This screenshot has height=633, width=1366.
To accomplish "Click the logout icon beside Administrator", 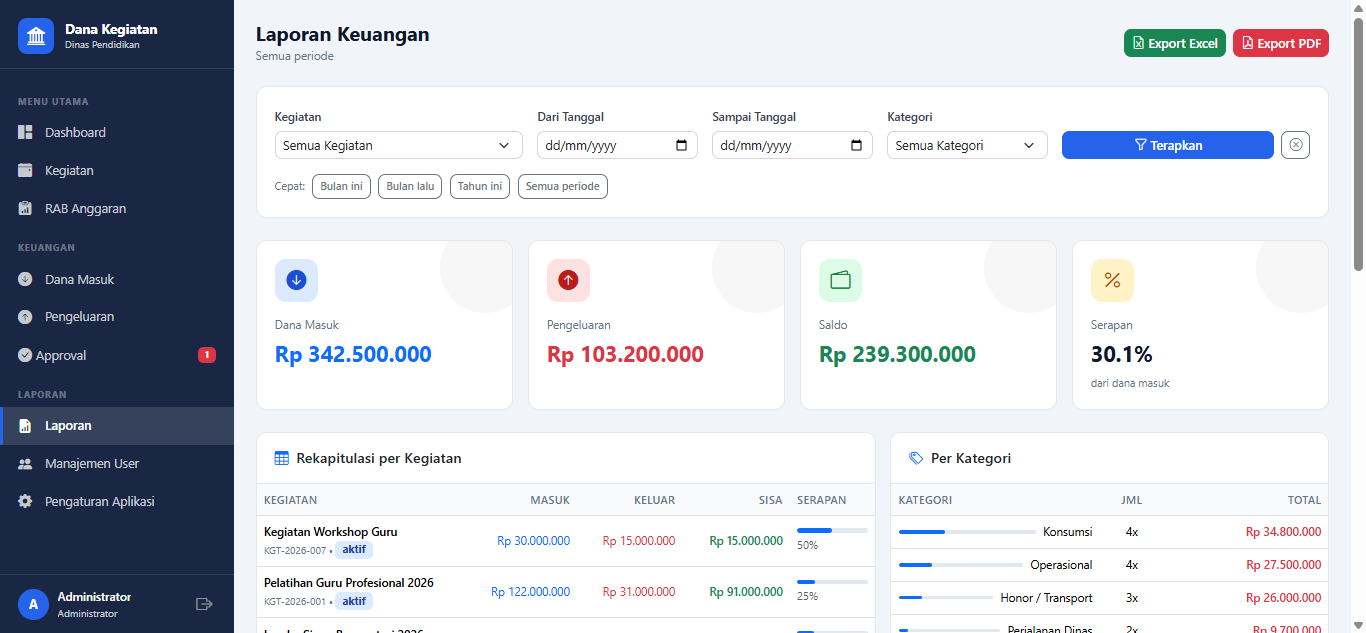I will click(204, 604).
